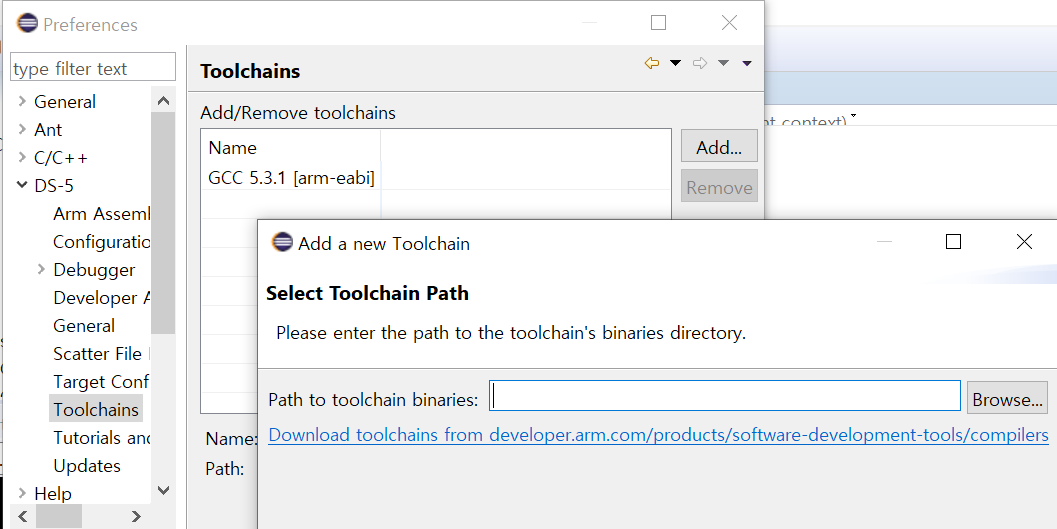1057x529 pixels.
Task: Select Help preferences item
Action: pyautogui.click(x=53, y=493)
